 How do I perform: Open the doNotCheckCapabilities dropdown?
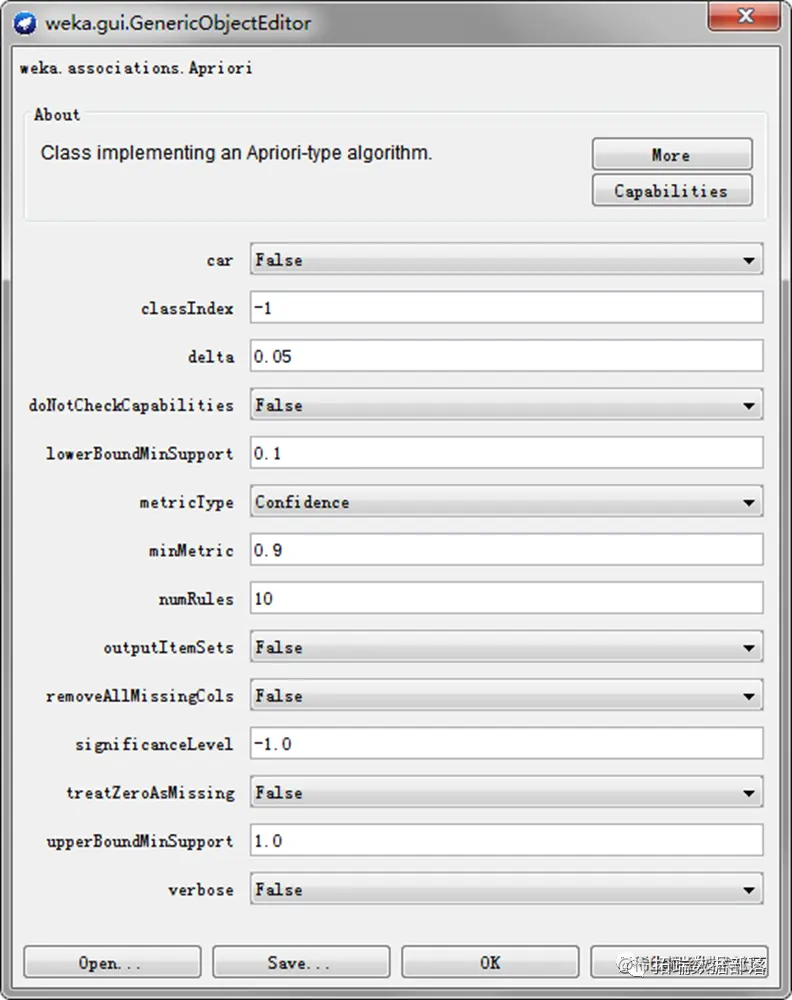click(506, 405)
